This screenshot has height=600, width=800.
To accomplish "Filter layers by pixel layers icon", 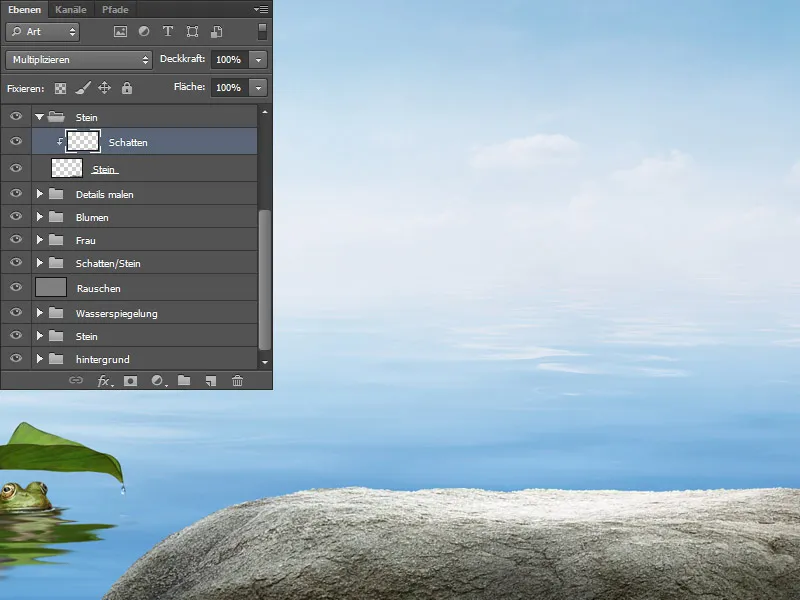I will point(120,32).
